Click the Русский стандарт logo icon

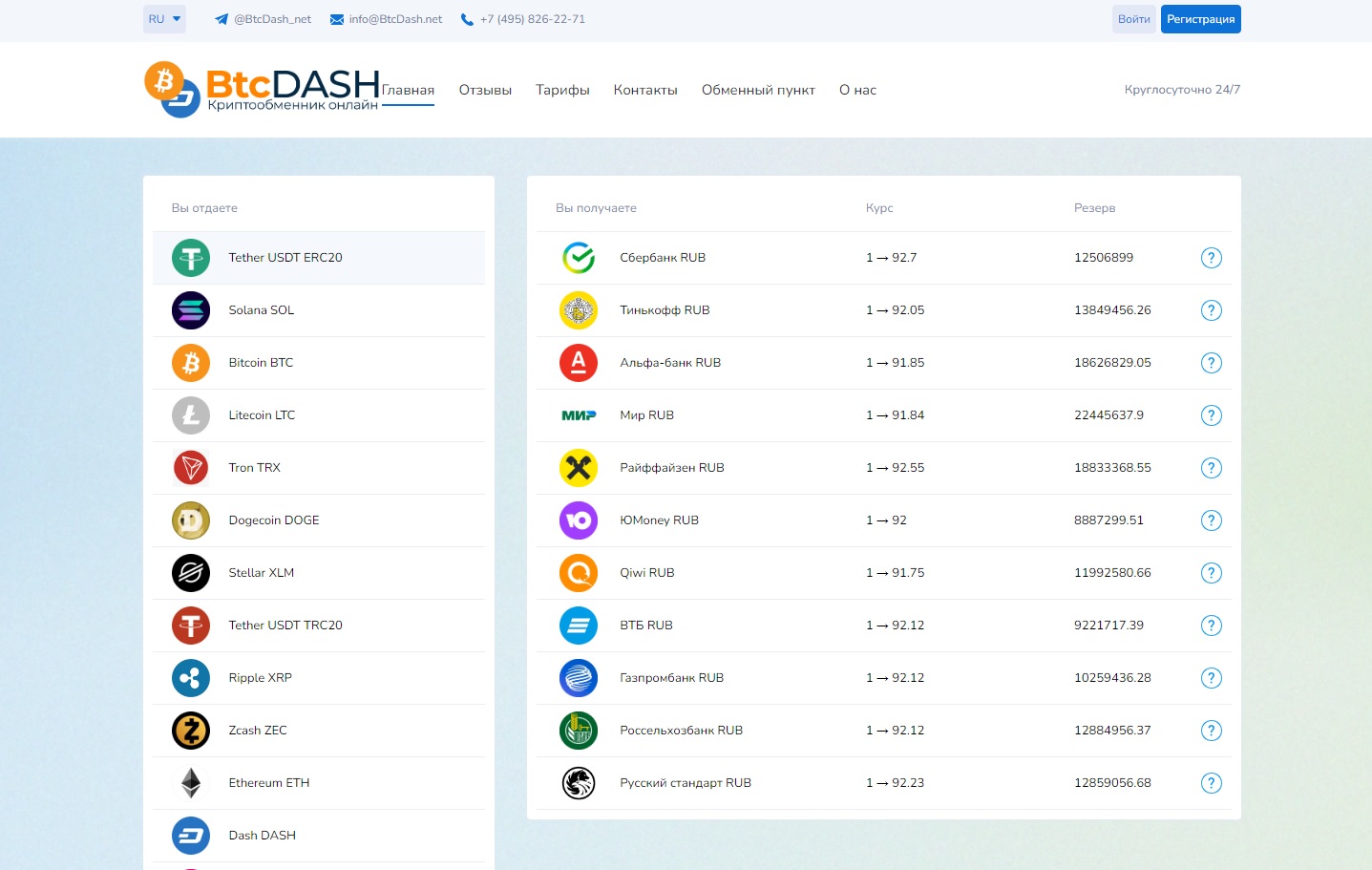(579, 783)
